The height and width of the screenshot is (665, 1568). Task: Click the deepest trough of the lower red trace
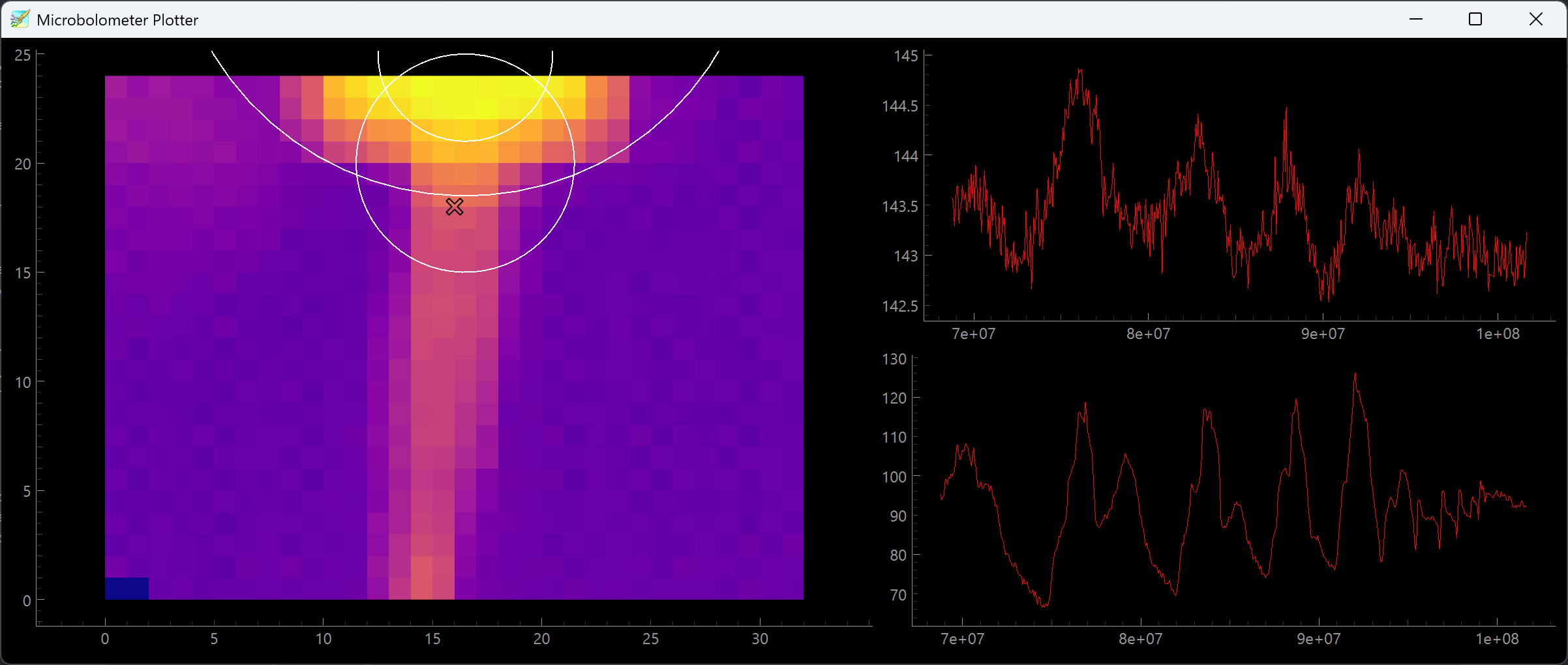tap(1044, 606)
